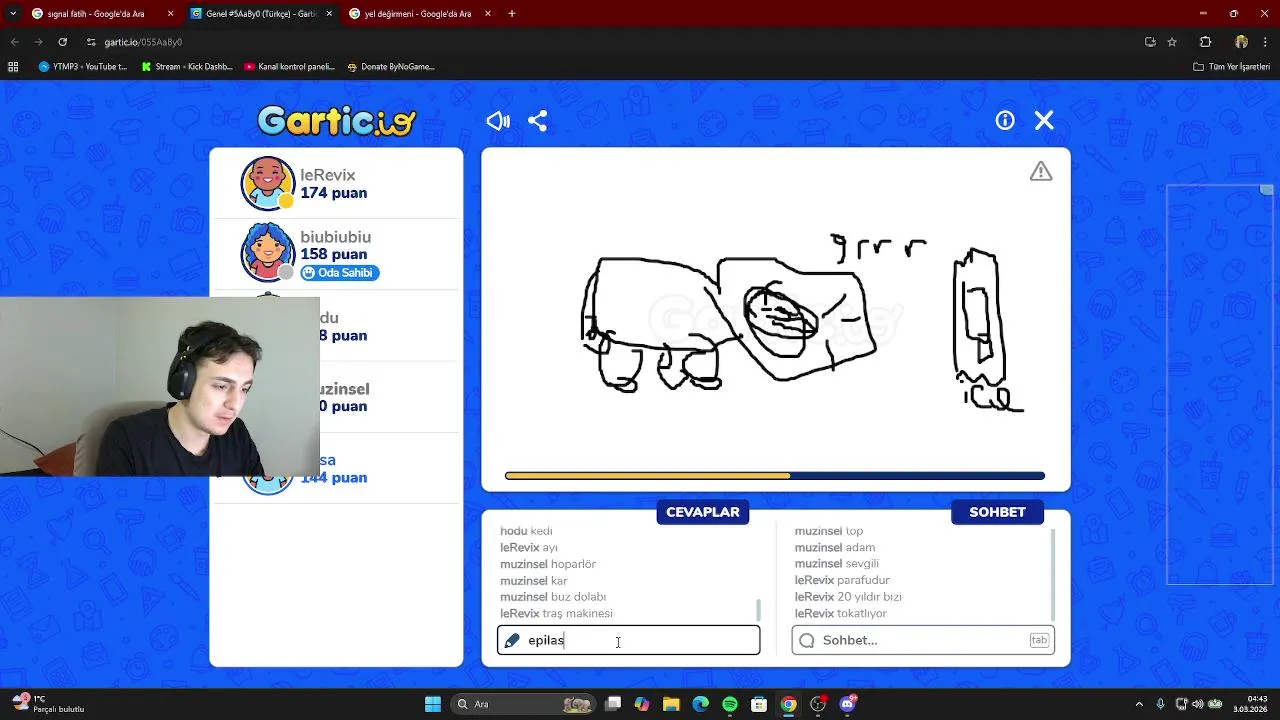Click chat message 'leRevix parafudur'

point(842,580)
